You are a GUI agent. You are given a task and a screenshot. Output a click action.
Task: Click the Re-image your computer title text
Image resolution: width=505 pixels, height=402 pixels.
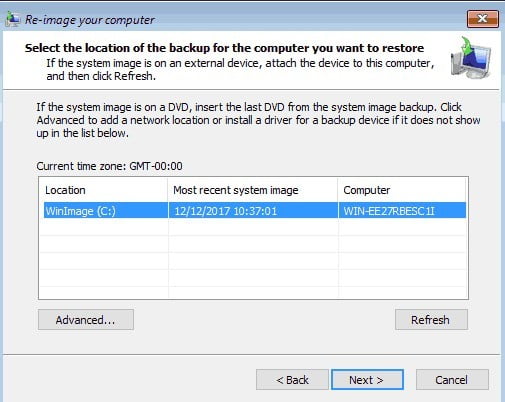point(90,20)
